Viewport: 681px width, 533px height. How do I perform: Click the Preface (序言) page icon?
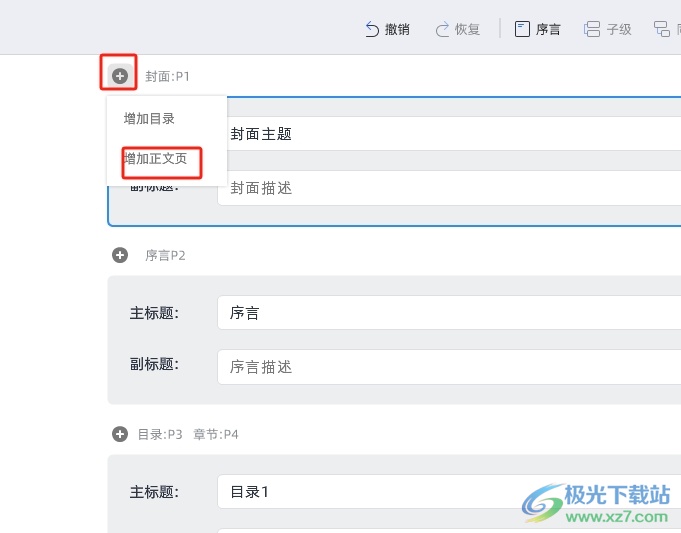point(522,29)
